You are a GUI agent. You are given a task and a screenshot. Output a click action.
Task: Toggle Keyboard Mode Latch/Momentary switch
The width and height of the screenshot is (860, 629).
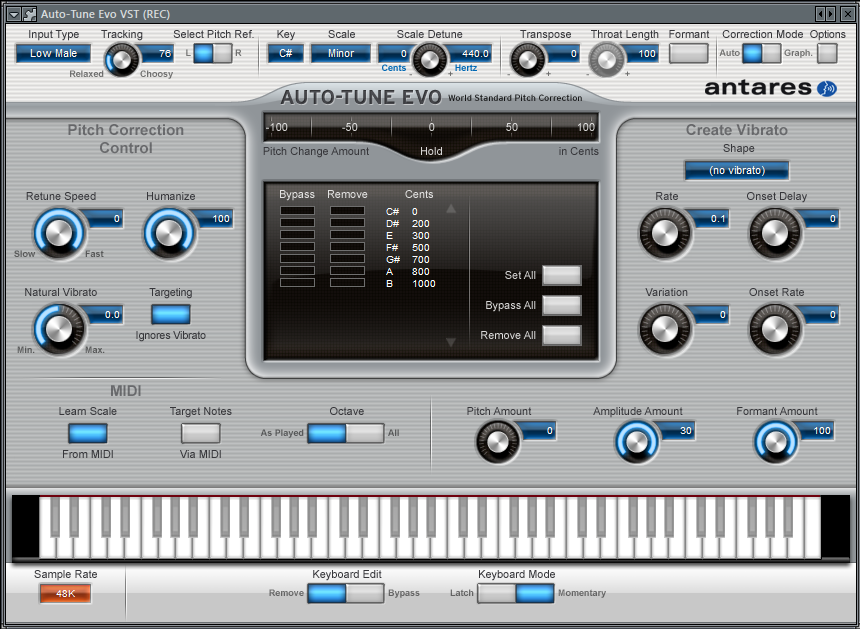coord(516,593)
